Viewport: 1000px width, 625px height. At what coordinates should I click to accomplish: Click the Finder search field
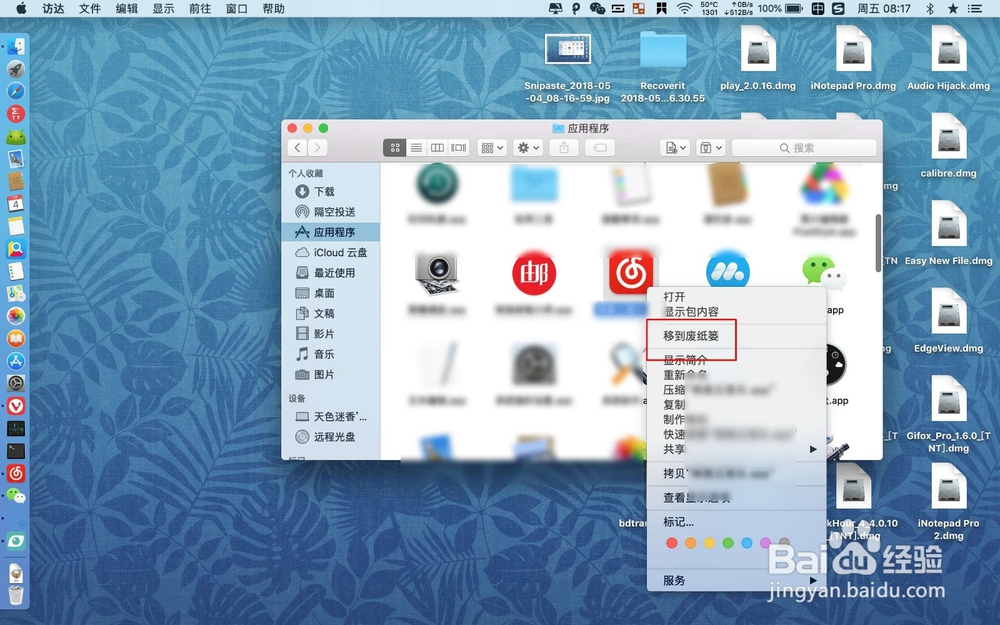point(804,148)
